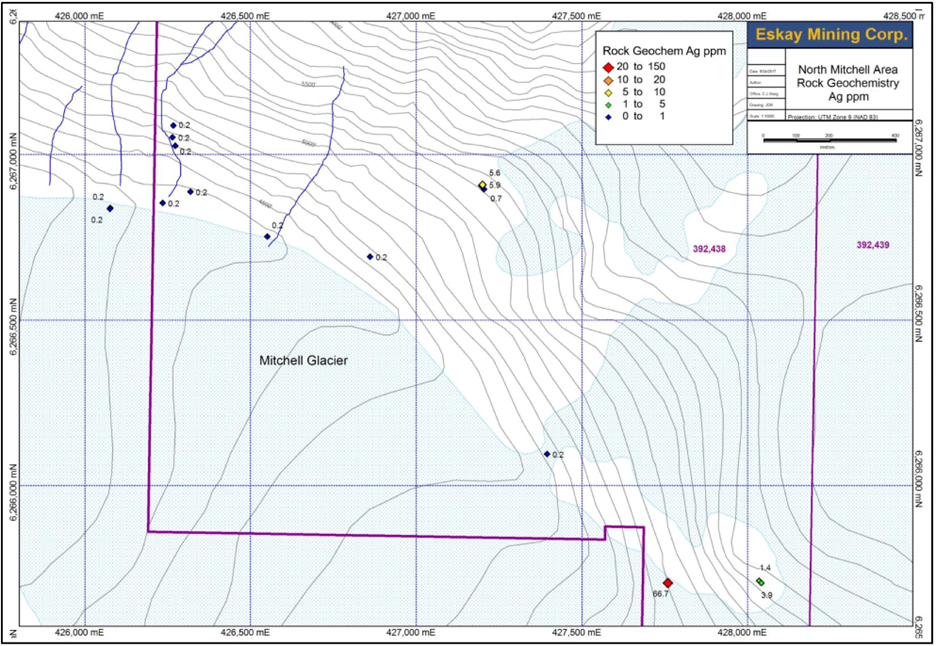Click the red diamond in the legend
This screenshot has width=936, height=646.
tap(606, 65)
